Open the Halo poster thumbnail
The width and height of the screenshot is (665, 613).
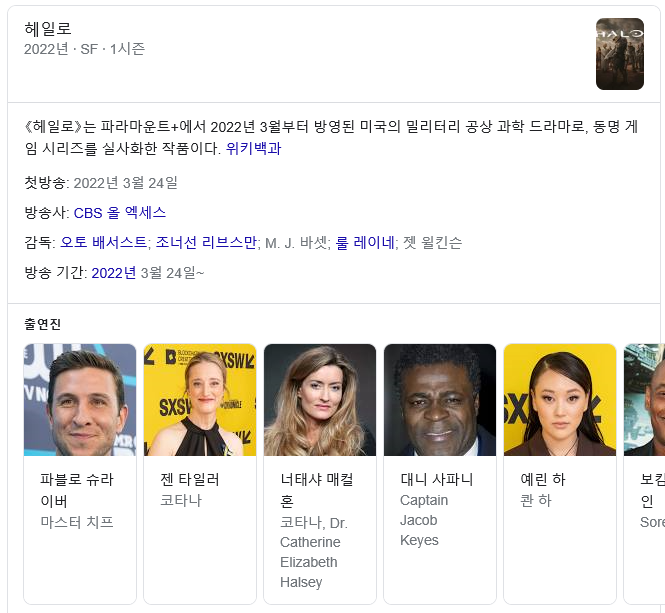tap(620, 54)
